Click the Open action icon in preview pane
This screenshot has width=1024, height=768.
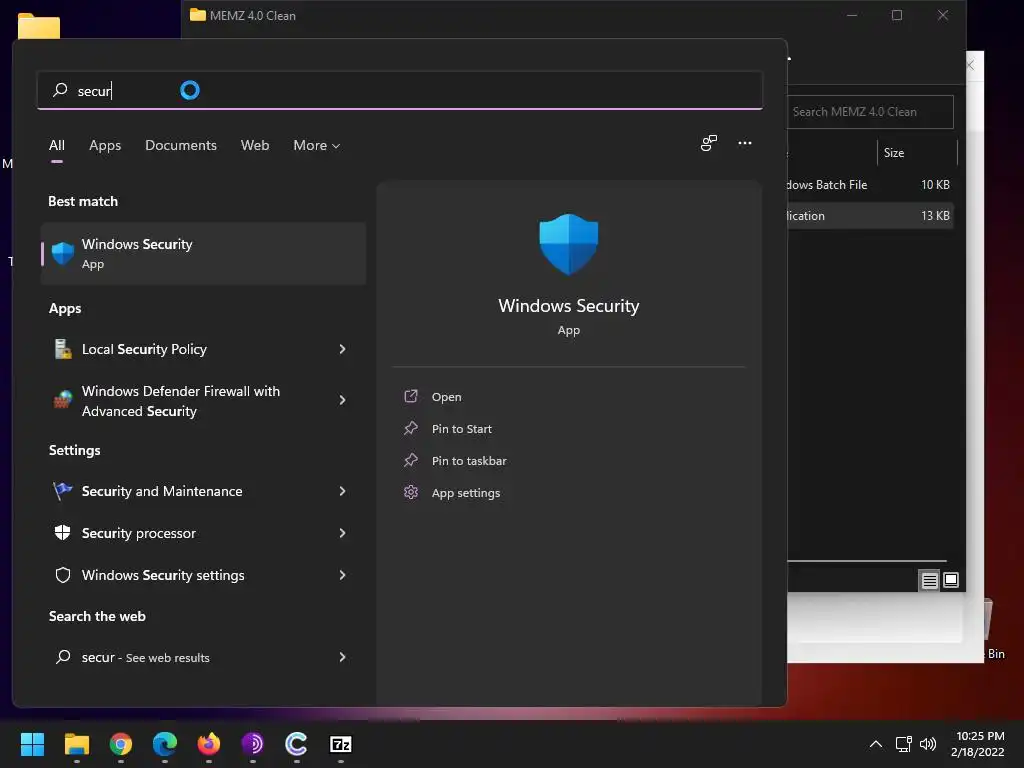click(x=411, y=396)
